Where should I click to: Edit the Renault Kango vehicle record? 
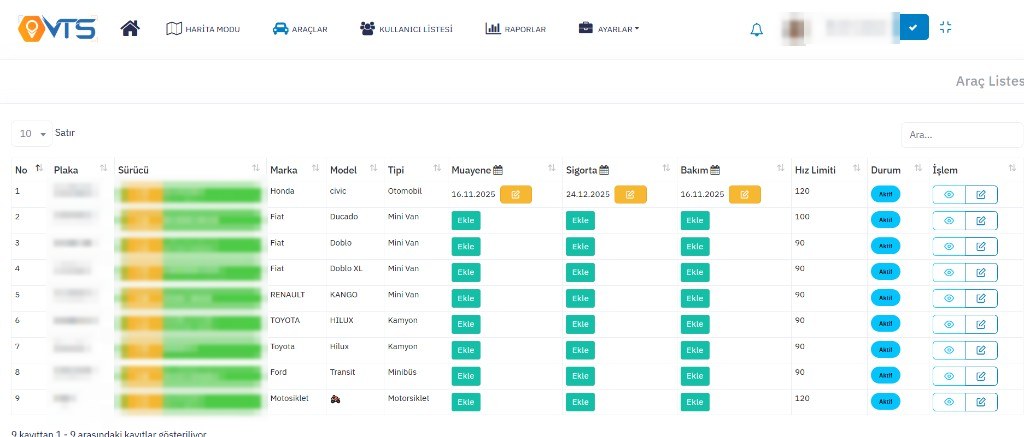point(982,298)
